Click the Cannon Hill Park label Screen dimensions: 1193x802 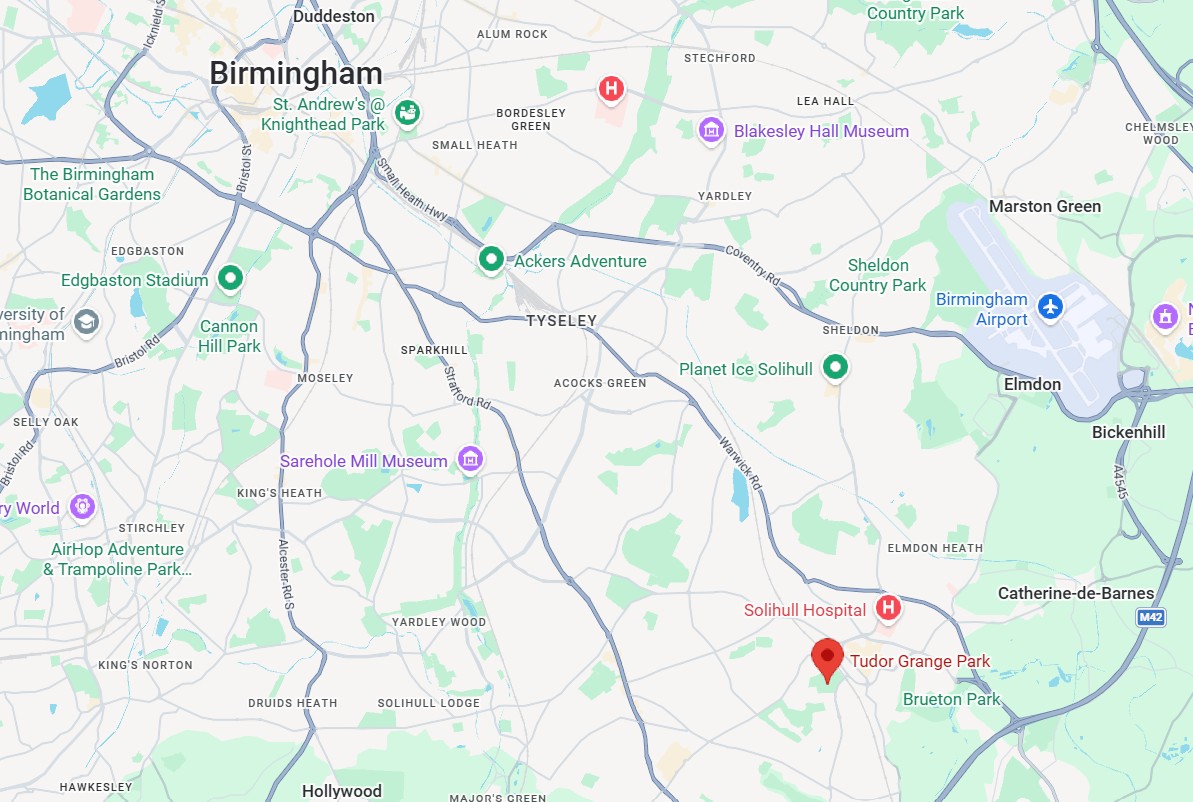tap(229, 336)
